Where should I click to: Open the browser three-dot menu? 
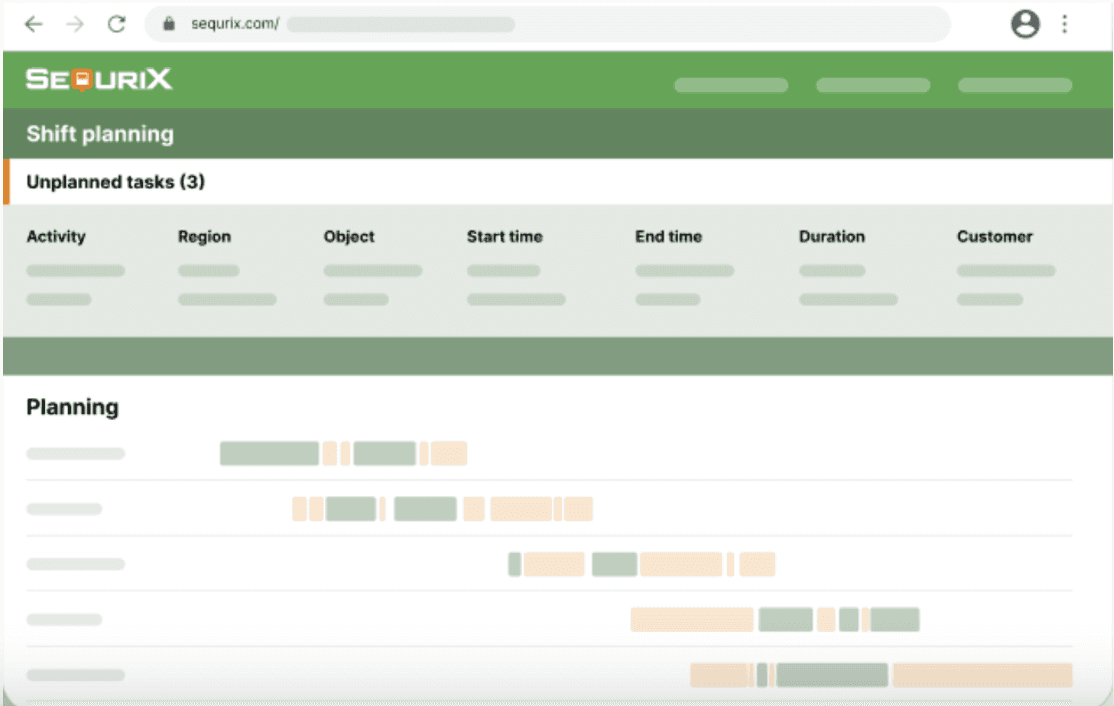tap(1064, 24)
